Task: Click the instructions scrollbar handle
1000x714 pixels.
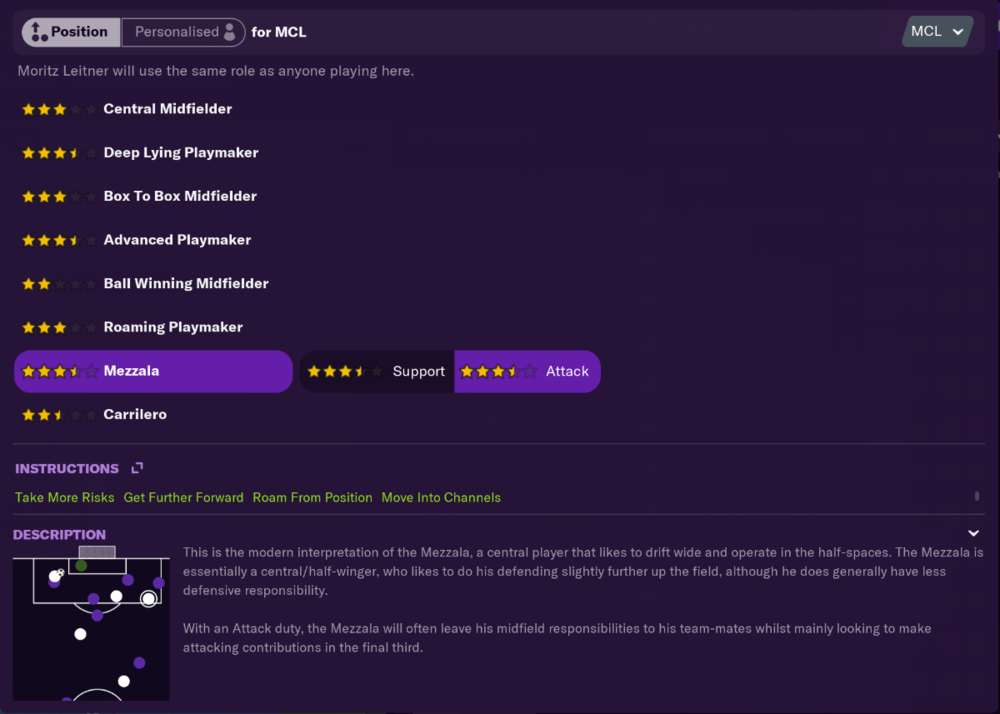Action: (x=976, y=496)
